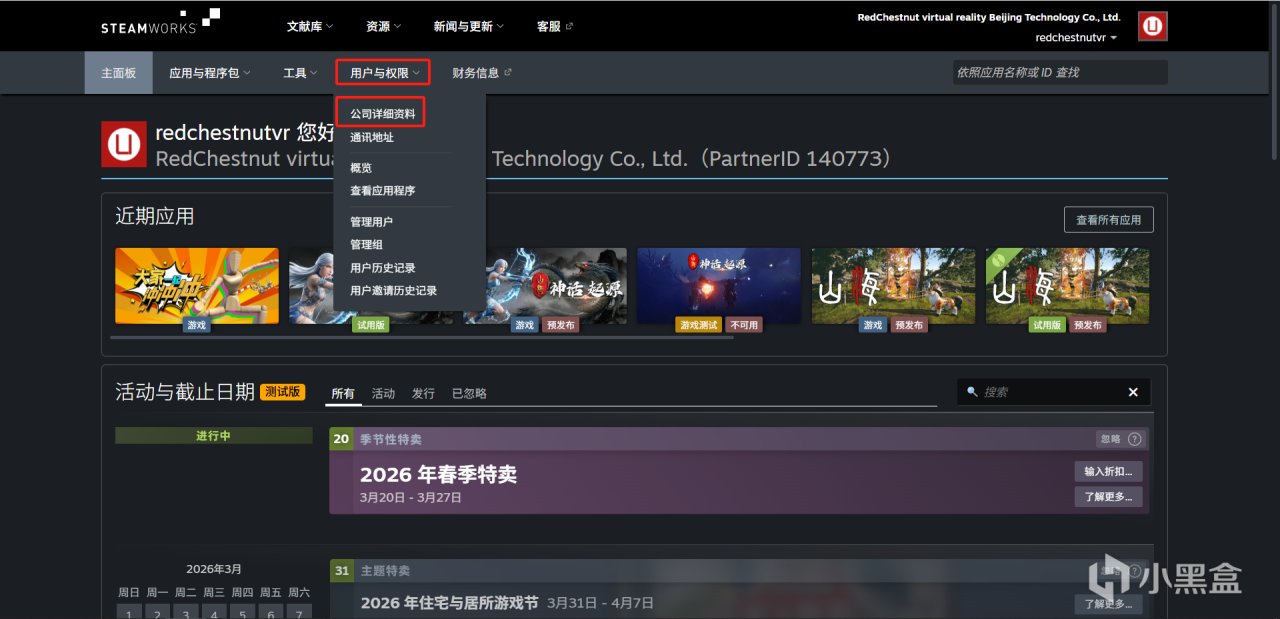Select 公司详细资料 from the menu

382,113
